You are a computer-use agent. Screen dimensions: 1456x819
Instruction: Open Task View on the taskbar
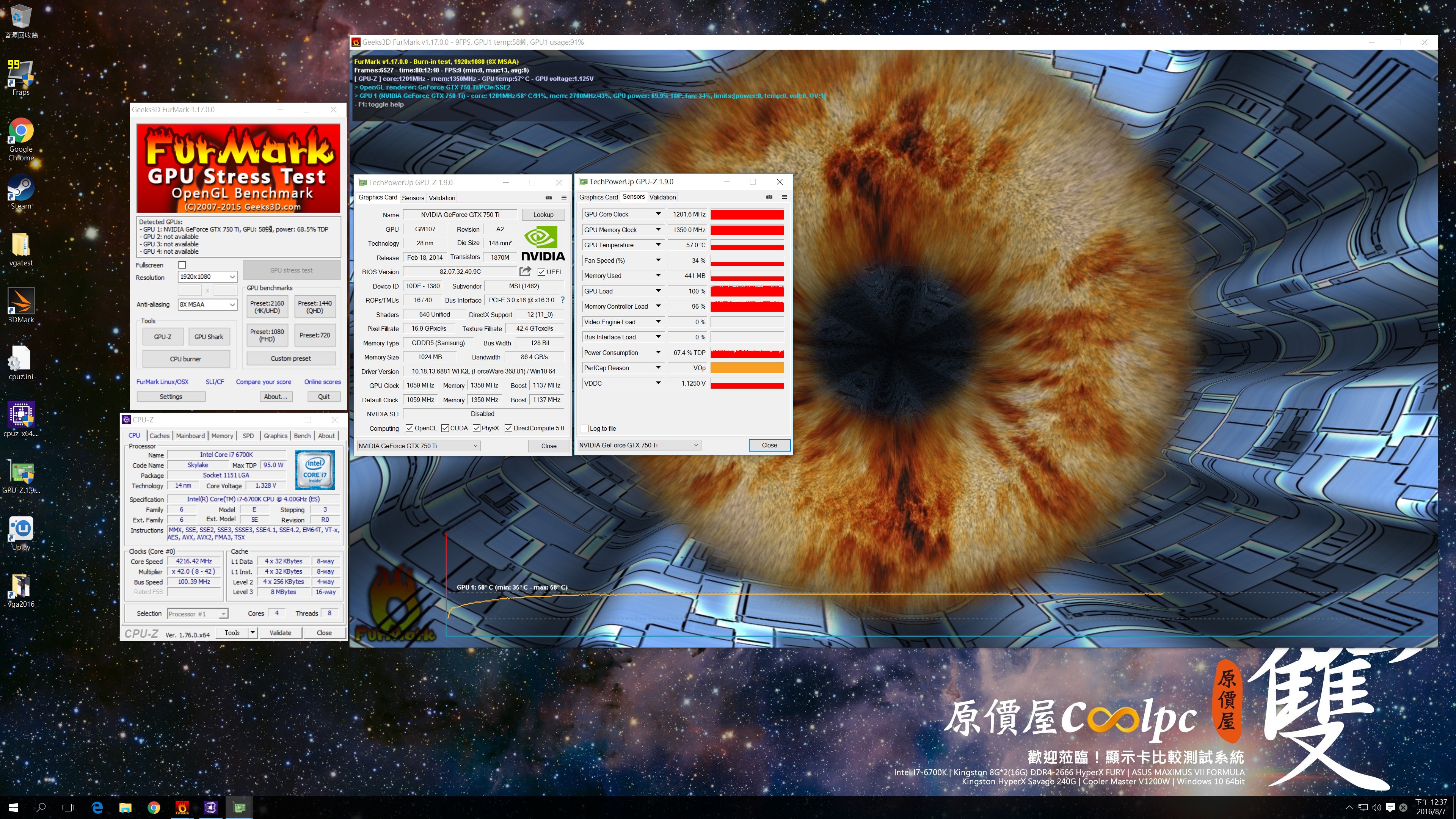(68, 808)
